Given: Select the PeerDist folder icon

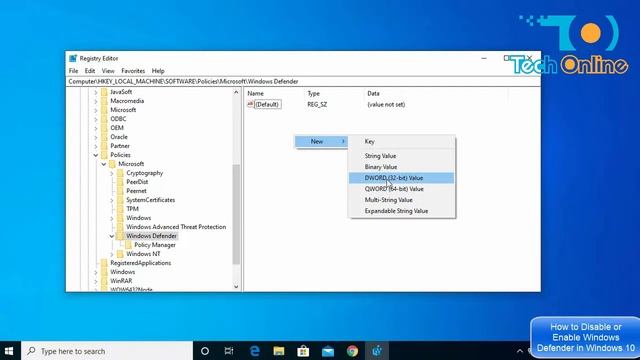Looking at the screenshot, I should (x=120, y=182).
